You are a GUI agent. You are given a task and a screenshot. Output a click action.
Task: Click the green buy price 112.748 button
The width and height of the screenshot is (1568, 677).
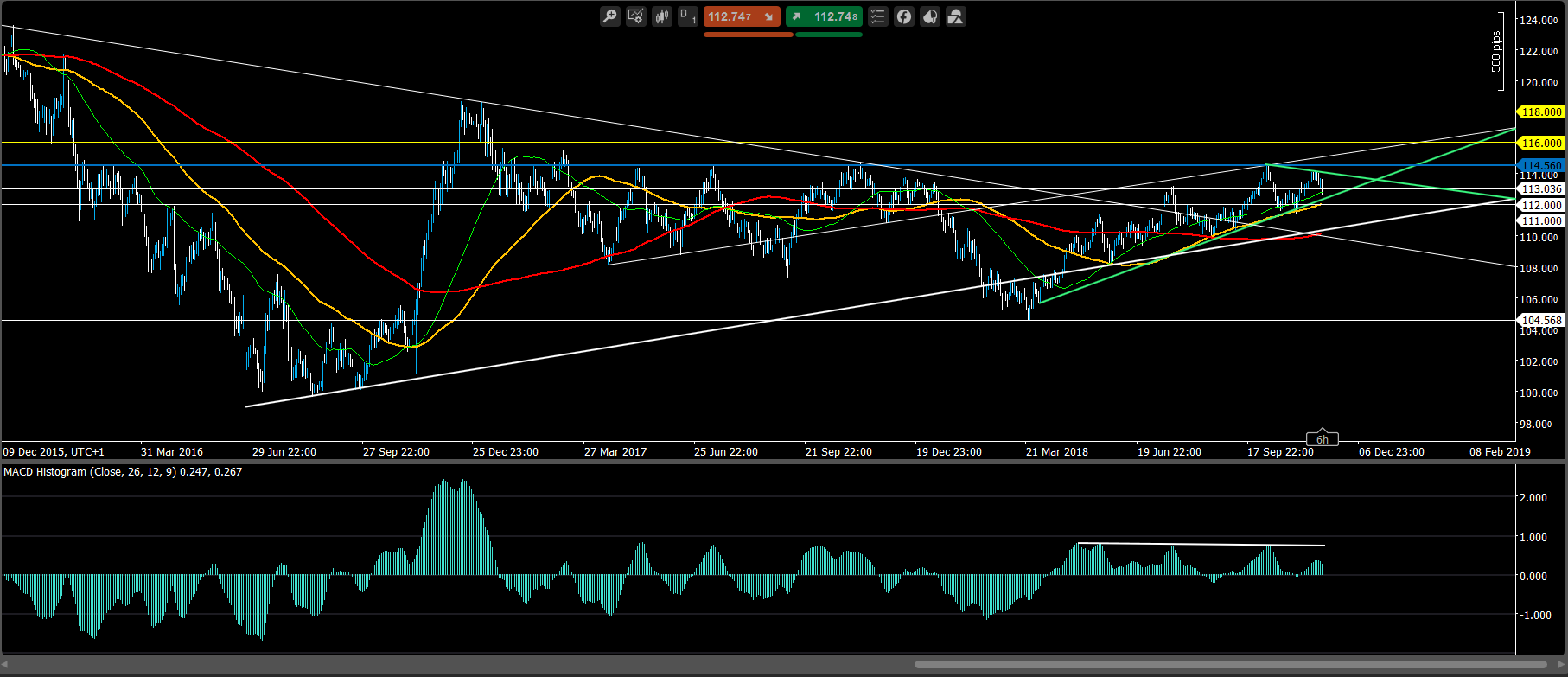pos(824,16)
